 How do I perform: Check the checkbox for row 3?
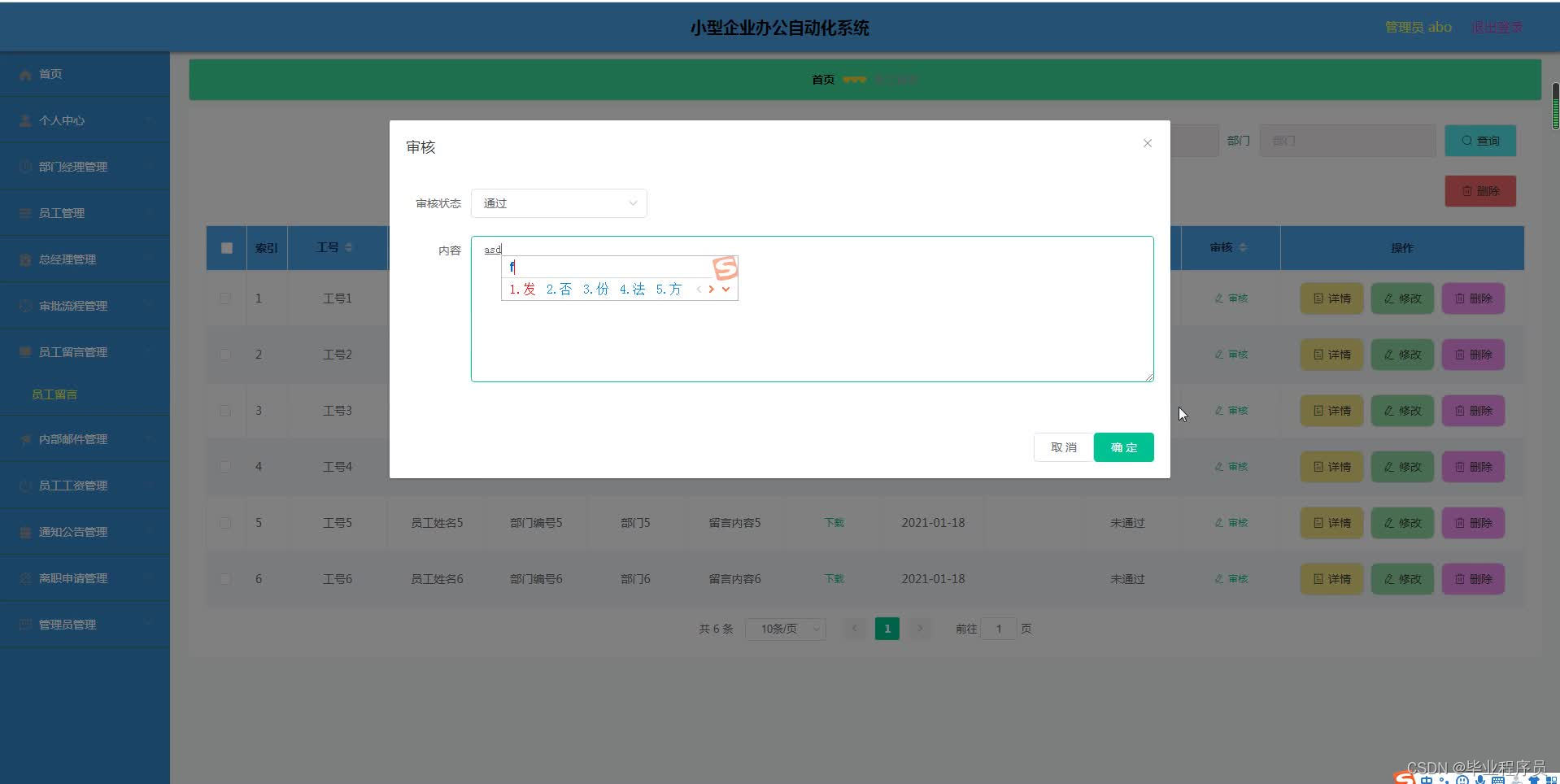click(x=225, y=411)
